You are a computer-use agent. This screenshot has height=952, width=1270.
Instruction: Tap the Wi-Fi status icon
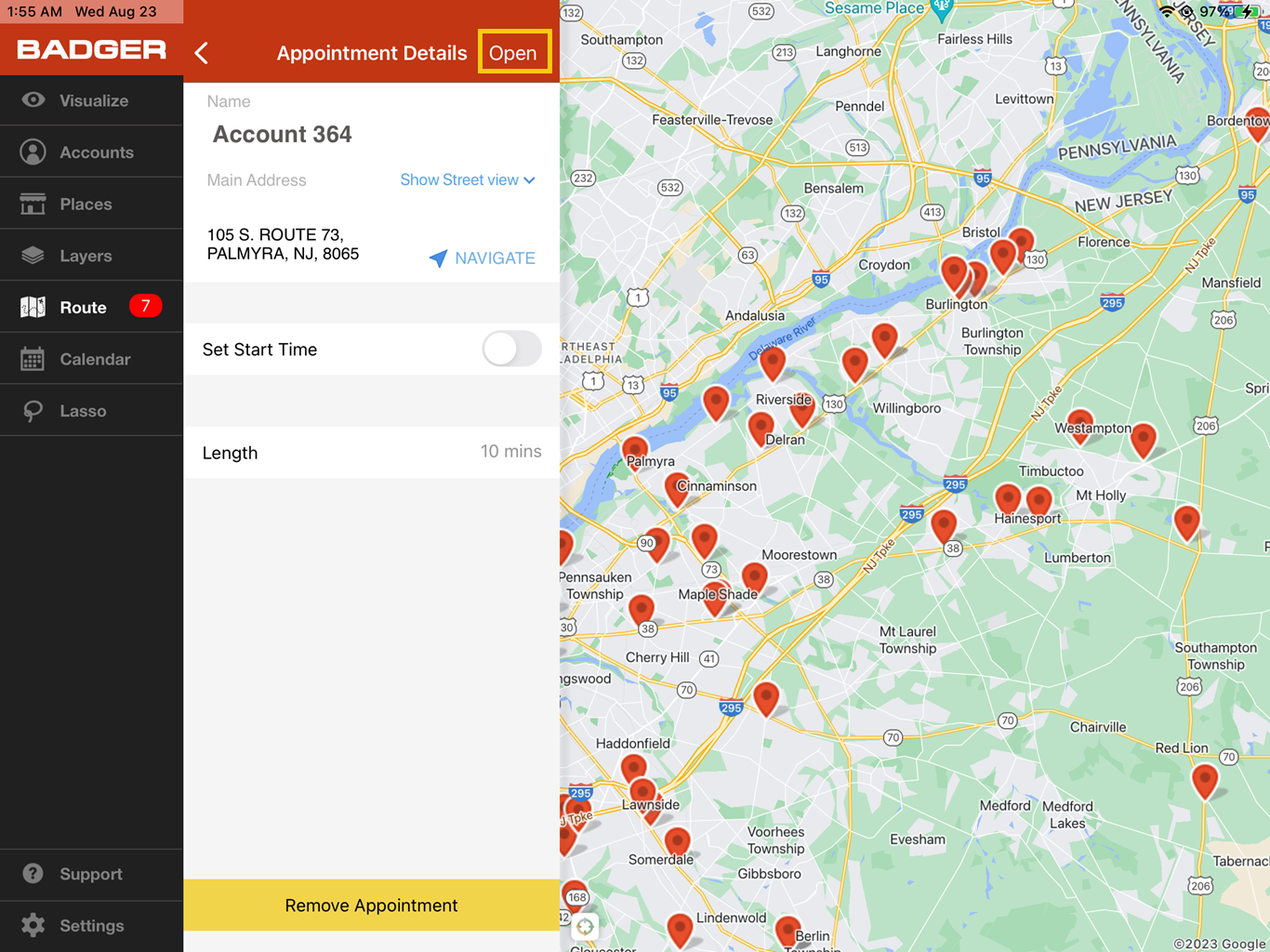(1167, 11)
